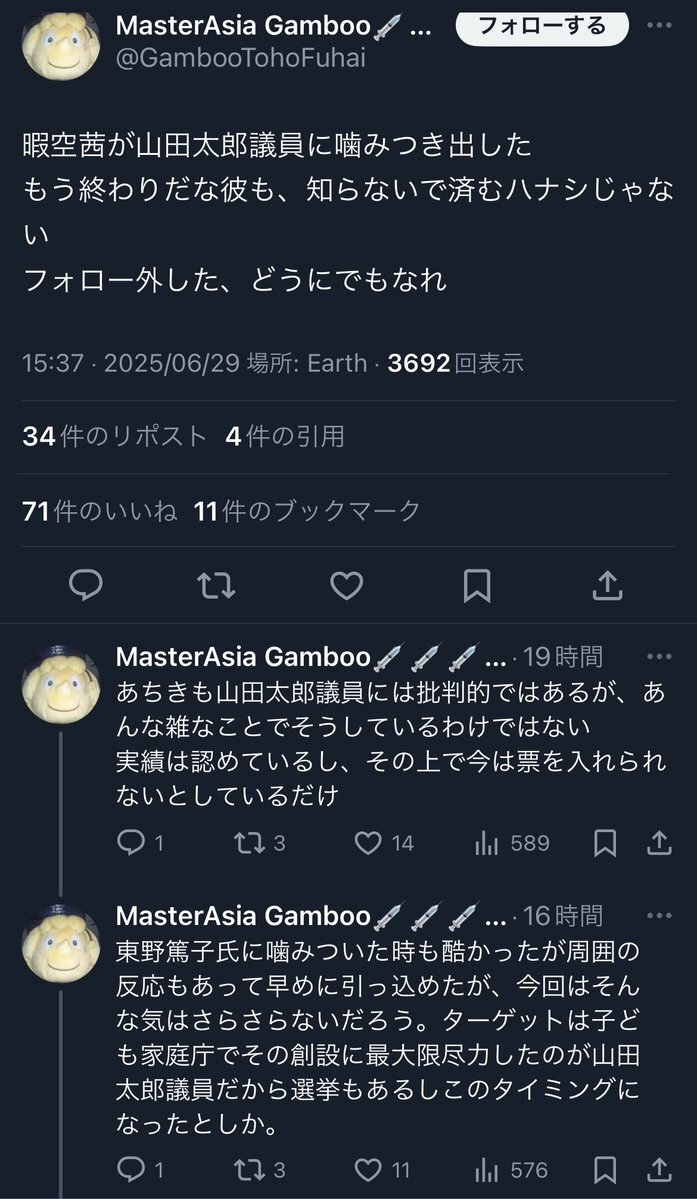Bookmark the 19時間 reply
The width and height of the screenshot is (697, 1199).
coord(605,843)
